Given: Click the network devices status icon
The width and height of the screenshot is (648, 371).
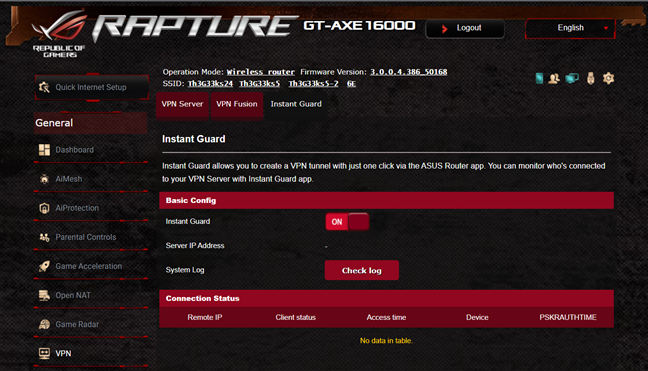Looking at the screenshot, I should click(x=572, y=78).
